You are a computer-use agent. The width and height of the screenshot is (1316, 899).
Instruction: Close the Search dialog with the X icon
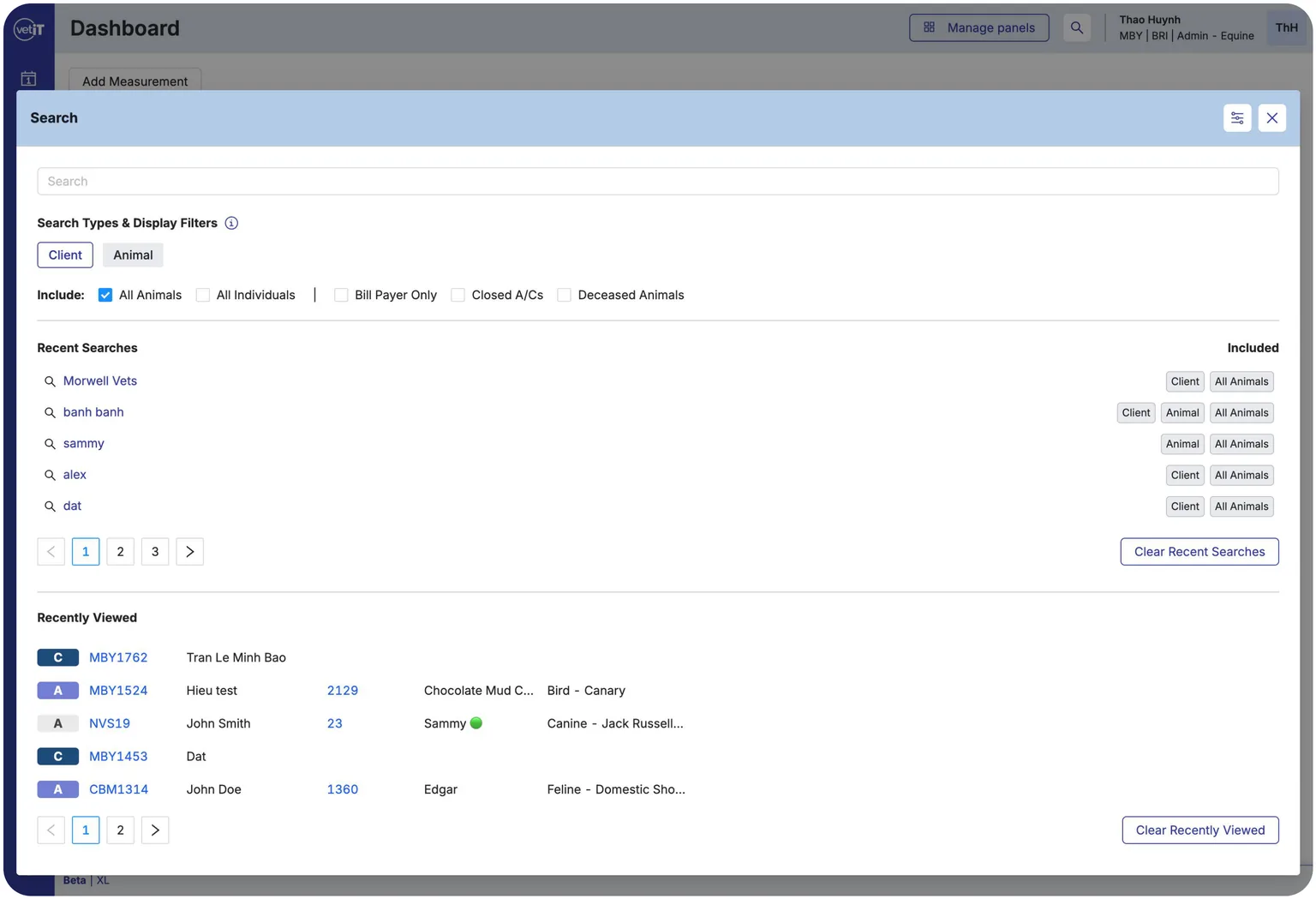(1272, 118)
